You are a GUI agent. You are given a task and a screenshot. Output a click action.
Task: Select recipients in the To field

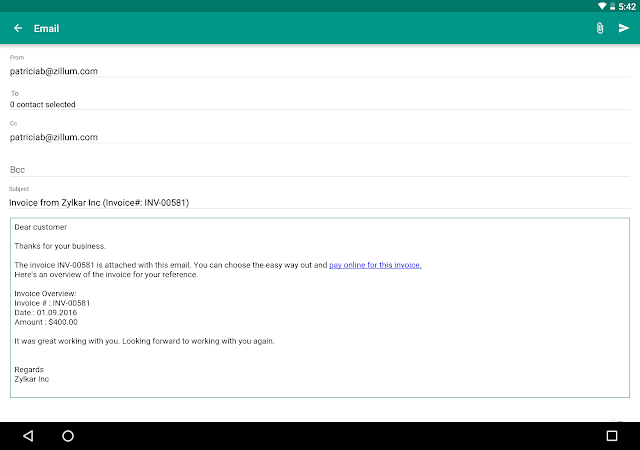pos(320,104)
